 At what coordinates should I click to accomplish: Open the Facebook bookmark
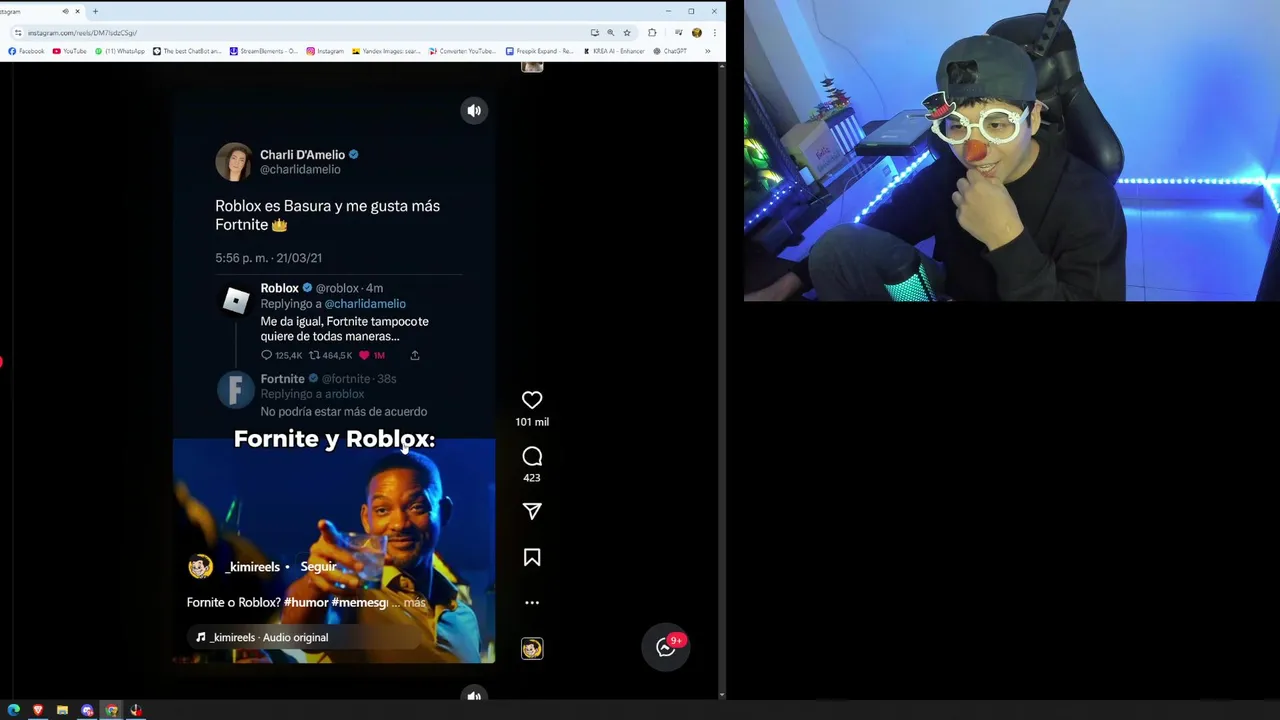click(x=26, y=51)
